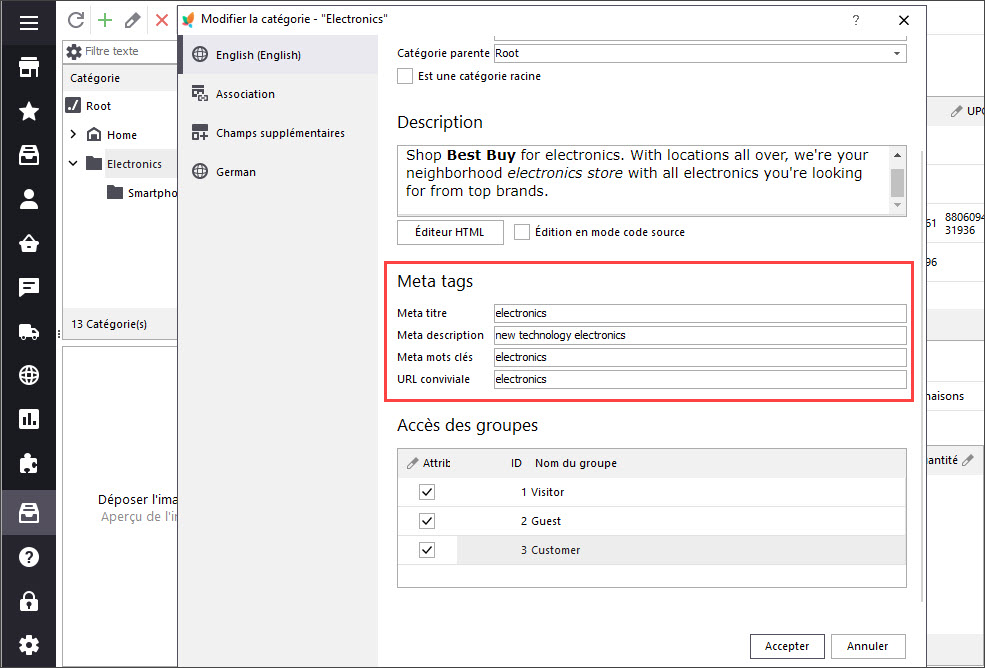Viewport: 985px width, 668px height.
Task: Click in the Meta titre field
Action: (700, 313)
